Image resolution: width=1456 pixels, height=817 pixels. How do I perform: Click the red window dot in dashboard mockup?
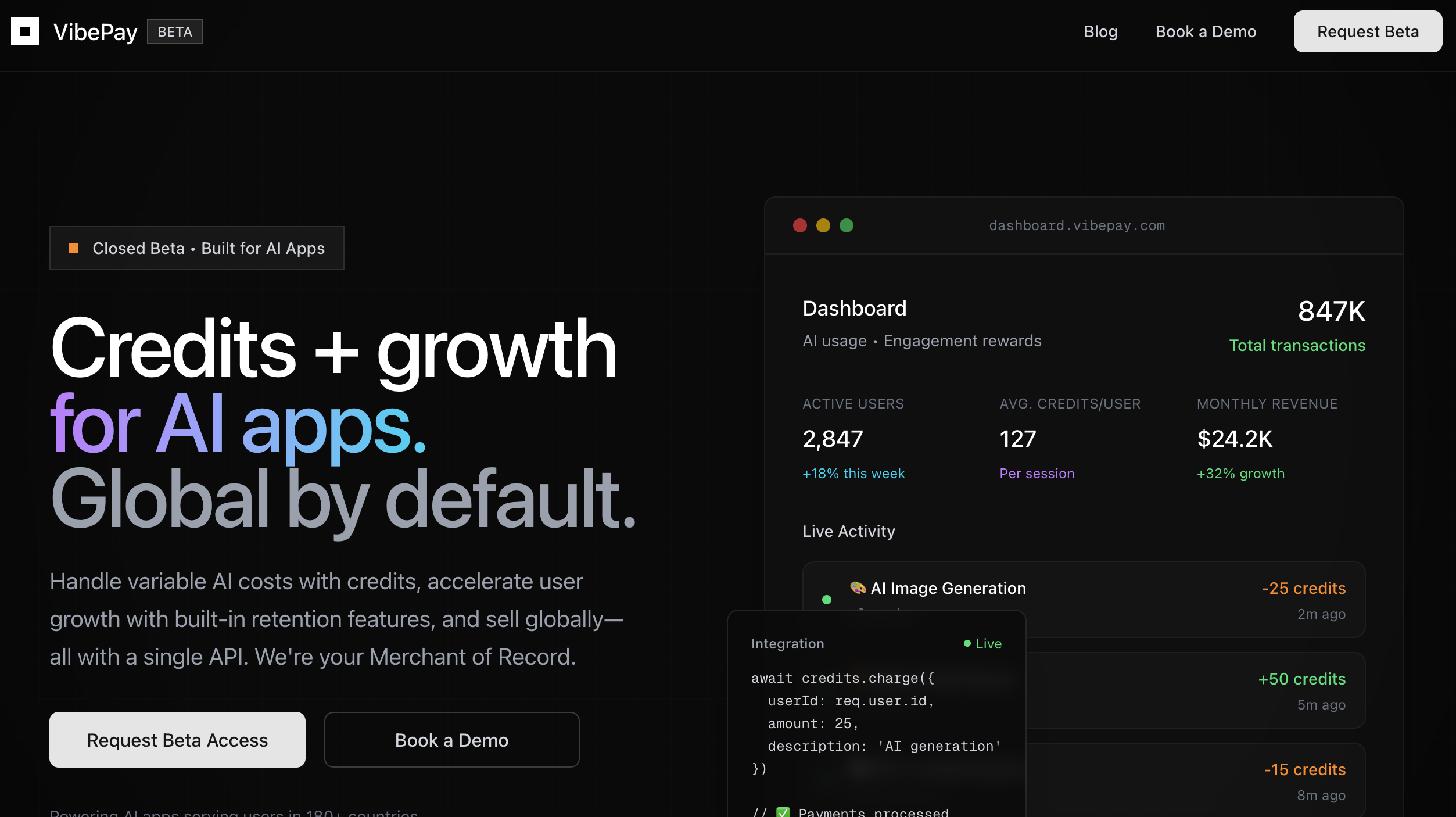click(x=800, y=225)
